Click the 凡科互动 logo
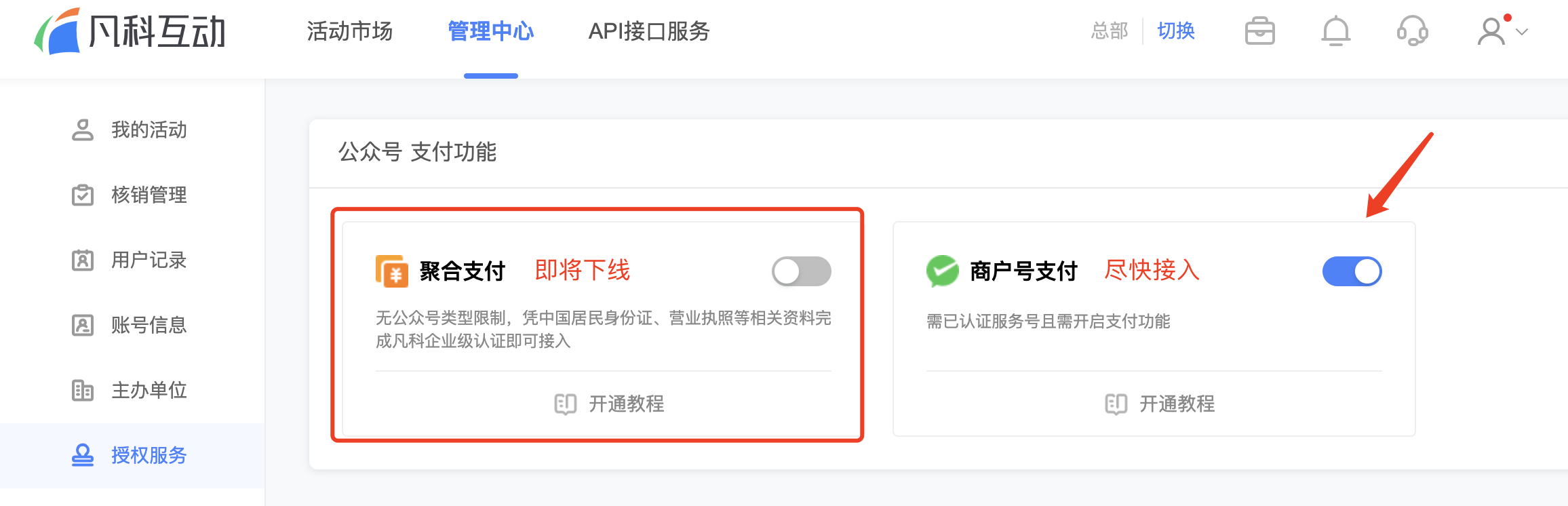Viewport: 1568px width, 506px height. click(130, 31)
